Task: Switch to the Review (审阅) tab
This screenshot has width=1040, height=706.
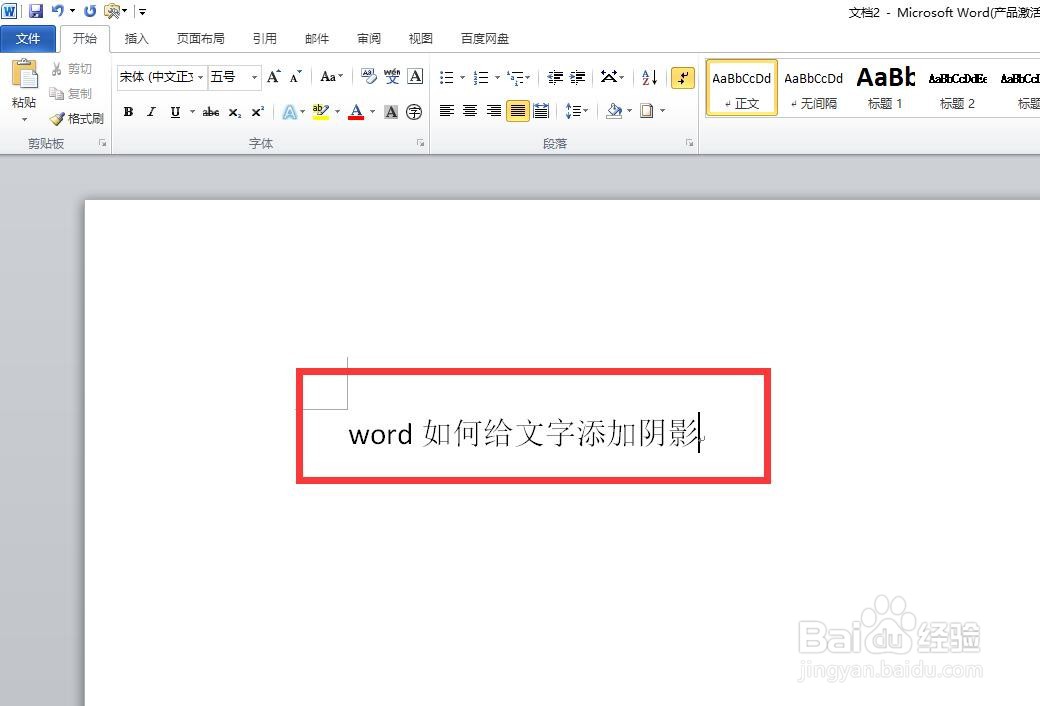Action: tap(369, 38)
